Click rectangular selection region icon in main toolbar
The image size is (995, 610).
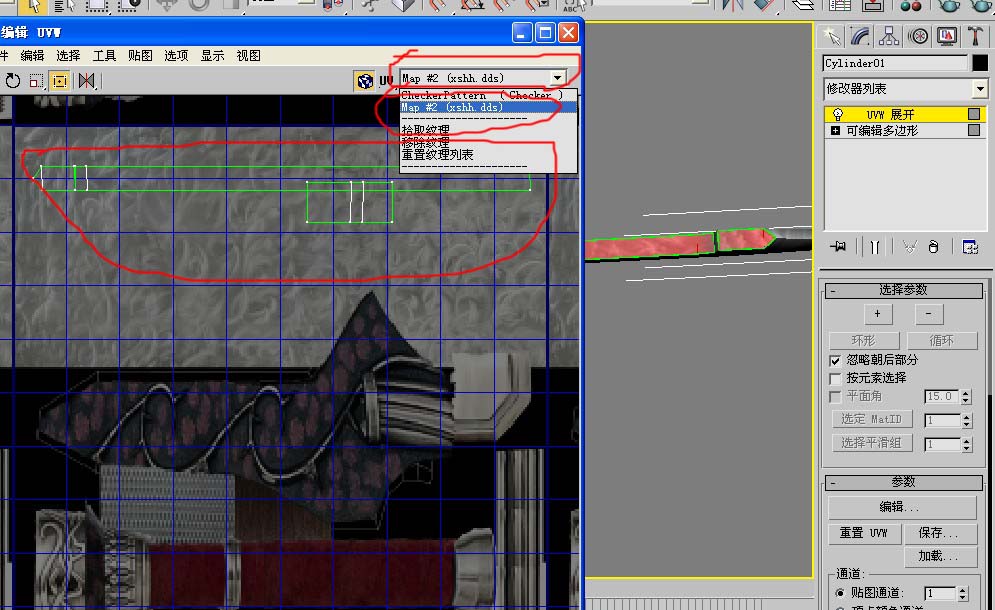click(x=96, y=6)
